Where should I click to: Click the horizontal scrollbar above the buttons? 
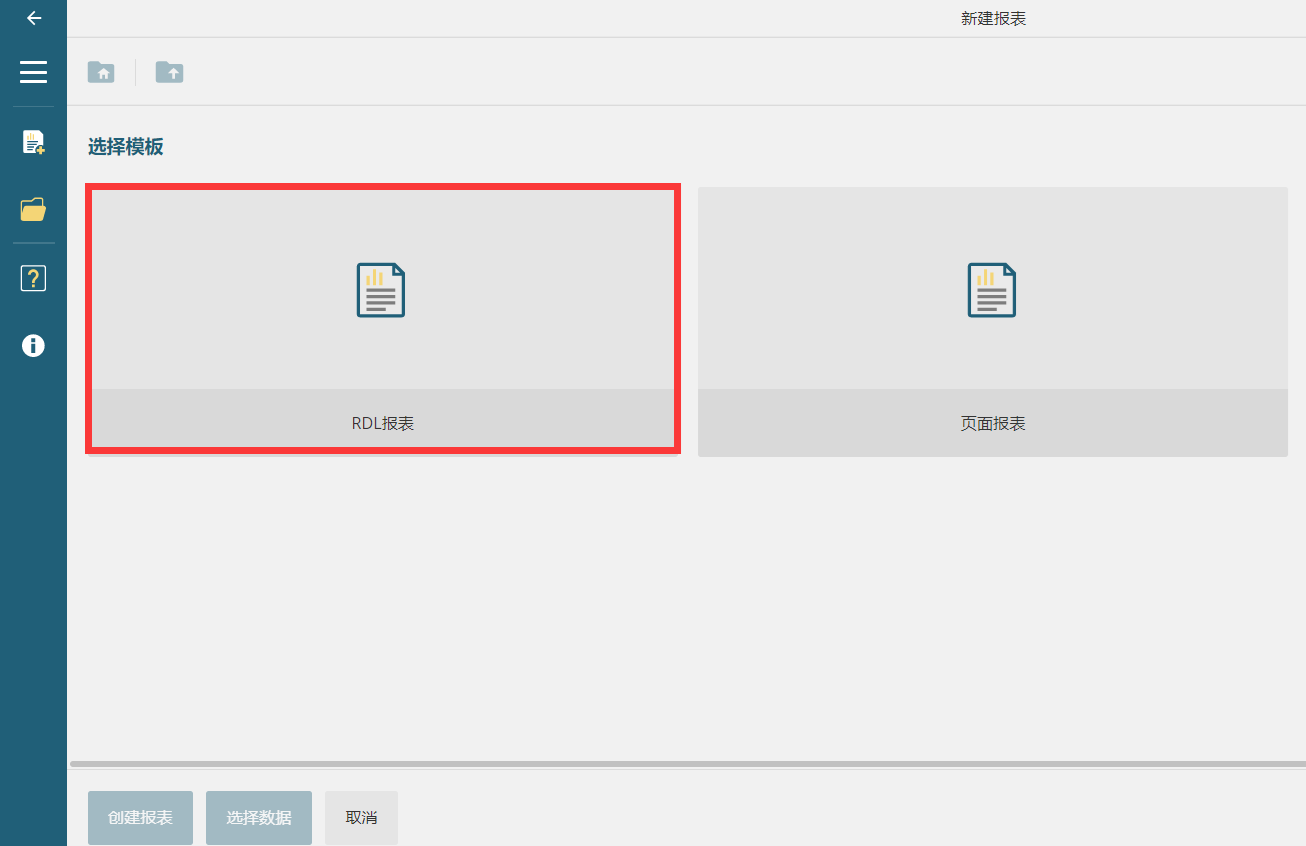[x=686, y=764]
